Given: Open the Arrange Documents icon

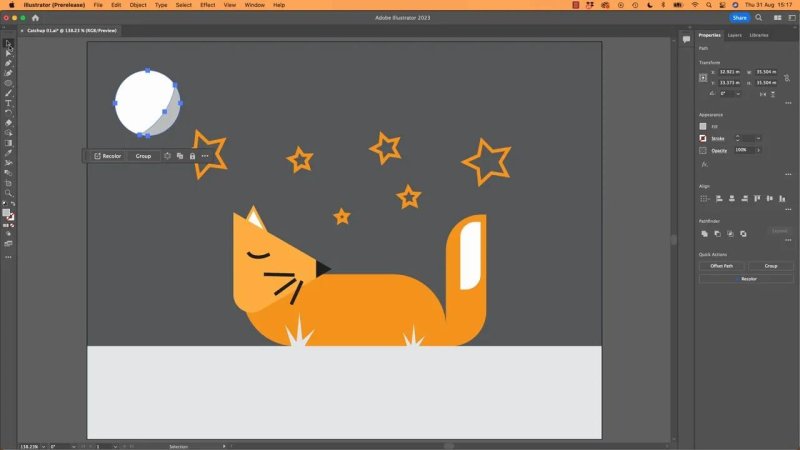Looking at the screenshot, I should click(x=778, y=18).
